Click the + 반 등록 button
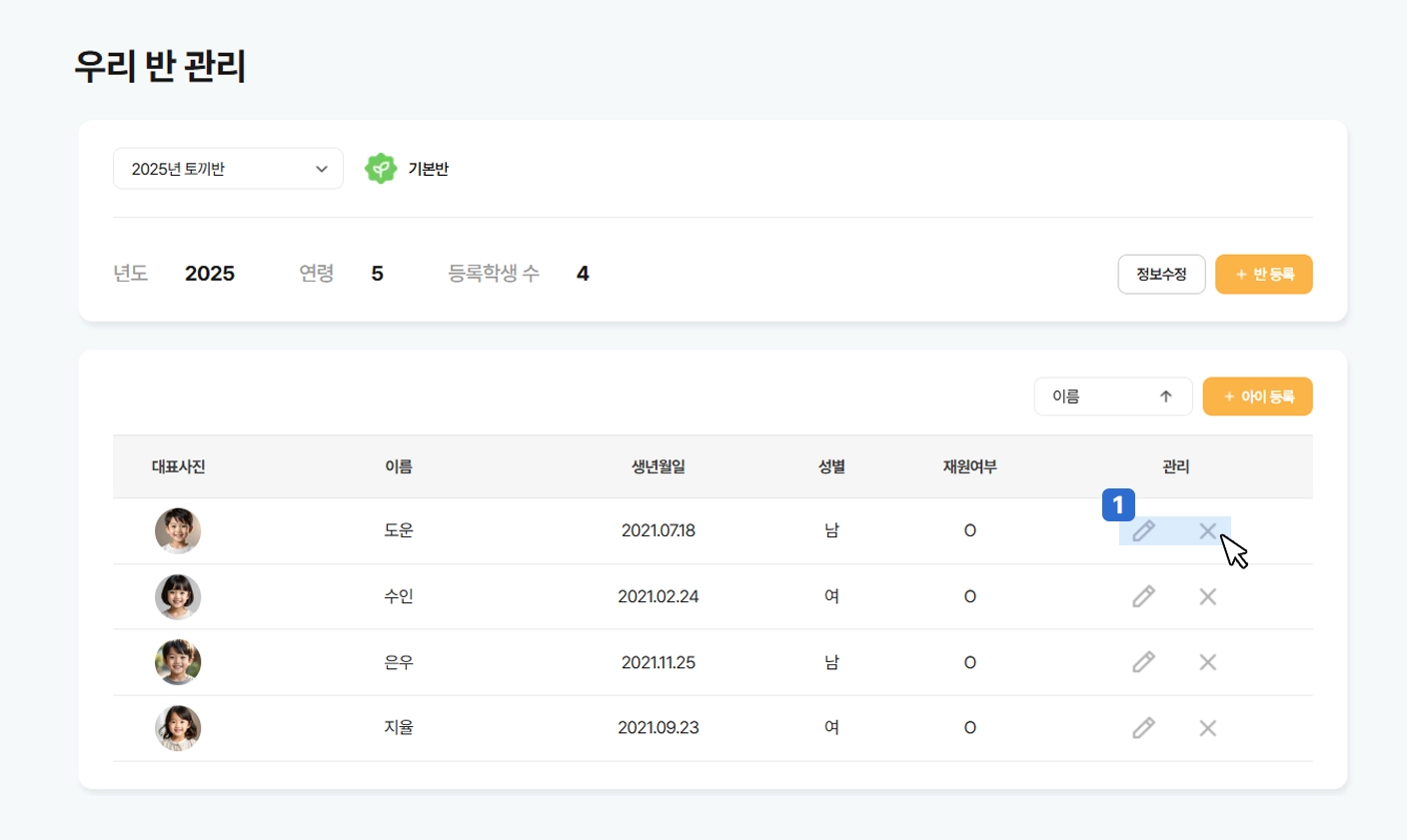Image resolution: width=1407 pixels, height=840 pixels. tap(1263, 275)
